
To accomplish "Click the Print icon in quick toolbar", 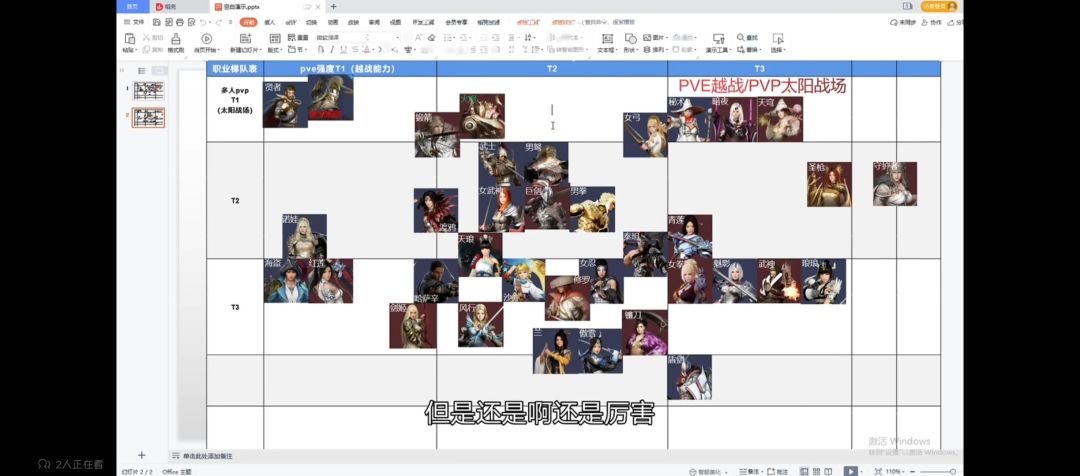I will point(179,22).
